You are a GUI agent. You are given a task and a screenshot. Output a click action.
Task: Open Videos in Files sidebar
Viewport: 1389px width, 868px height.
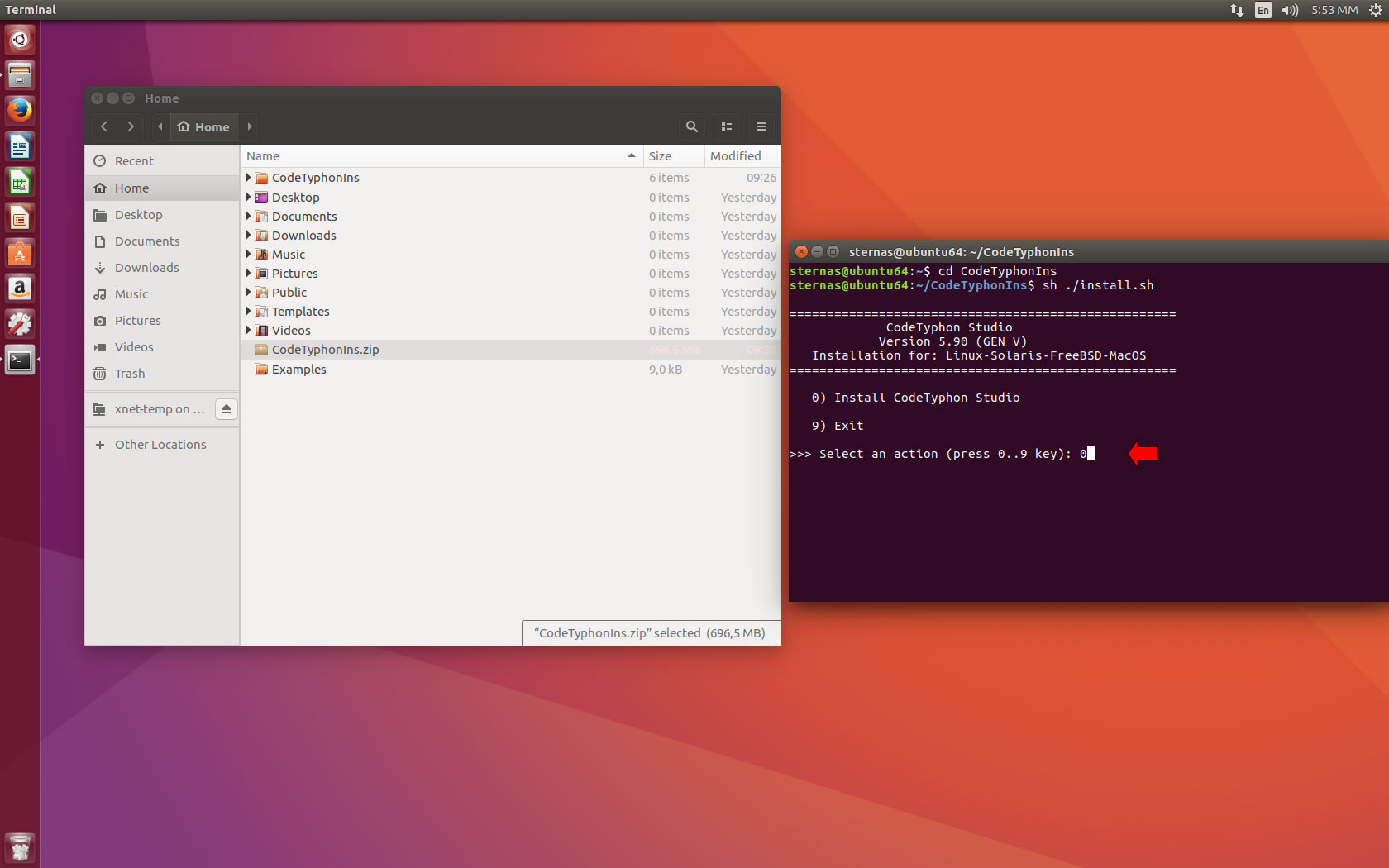click(162, 347)
